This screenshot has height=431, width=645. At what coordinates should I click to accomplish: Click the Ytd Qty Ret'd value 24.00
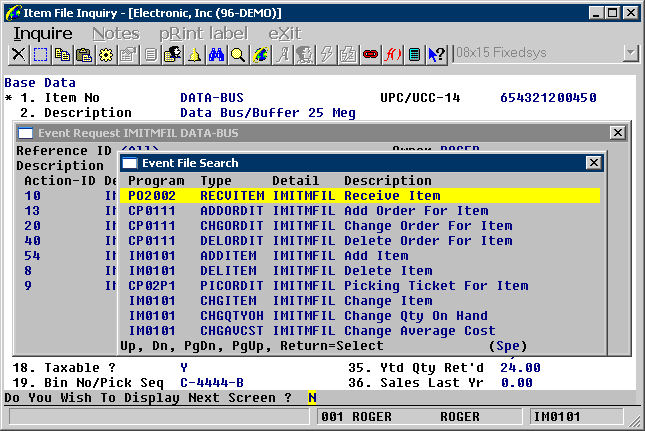pyautogui.click(x=520, y=368)
